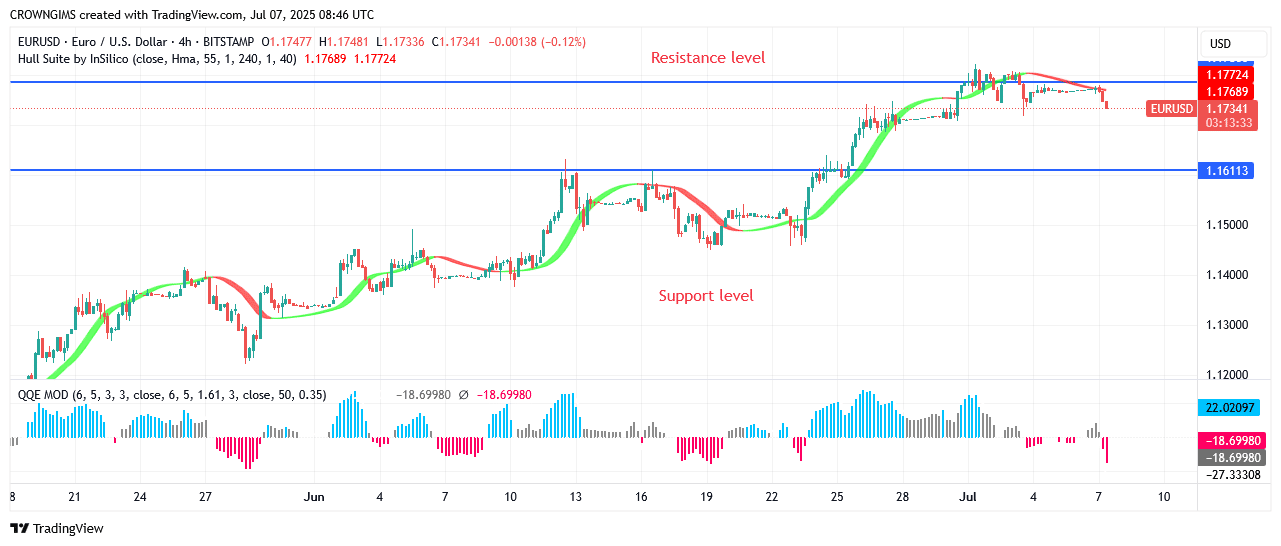The height and width of the screenshot is (546, 1281).
Task: Click the 19 date label on time axis
Action: [706, 497]
